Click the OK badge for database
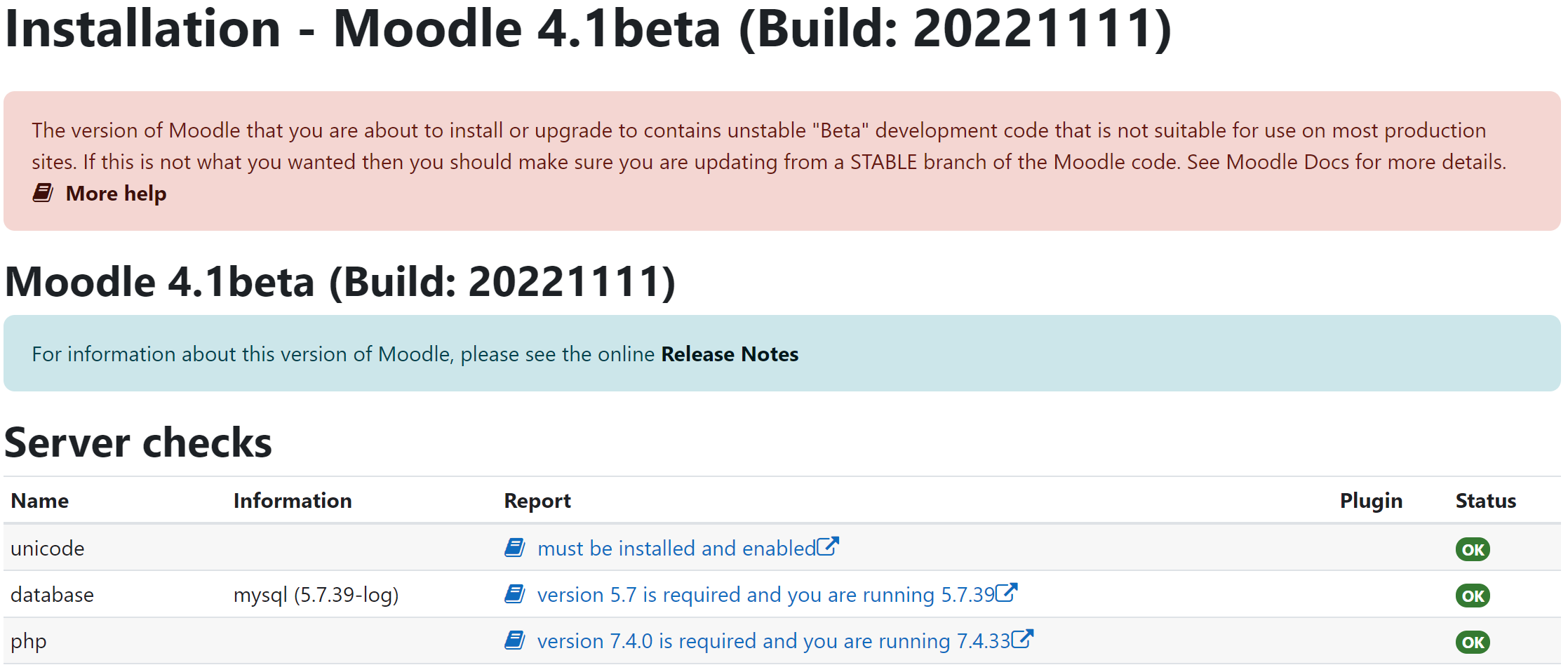The image size is (1568, 672). point(1473,596)
